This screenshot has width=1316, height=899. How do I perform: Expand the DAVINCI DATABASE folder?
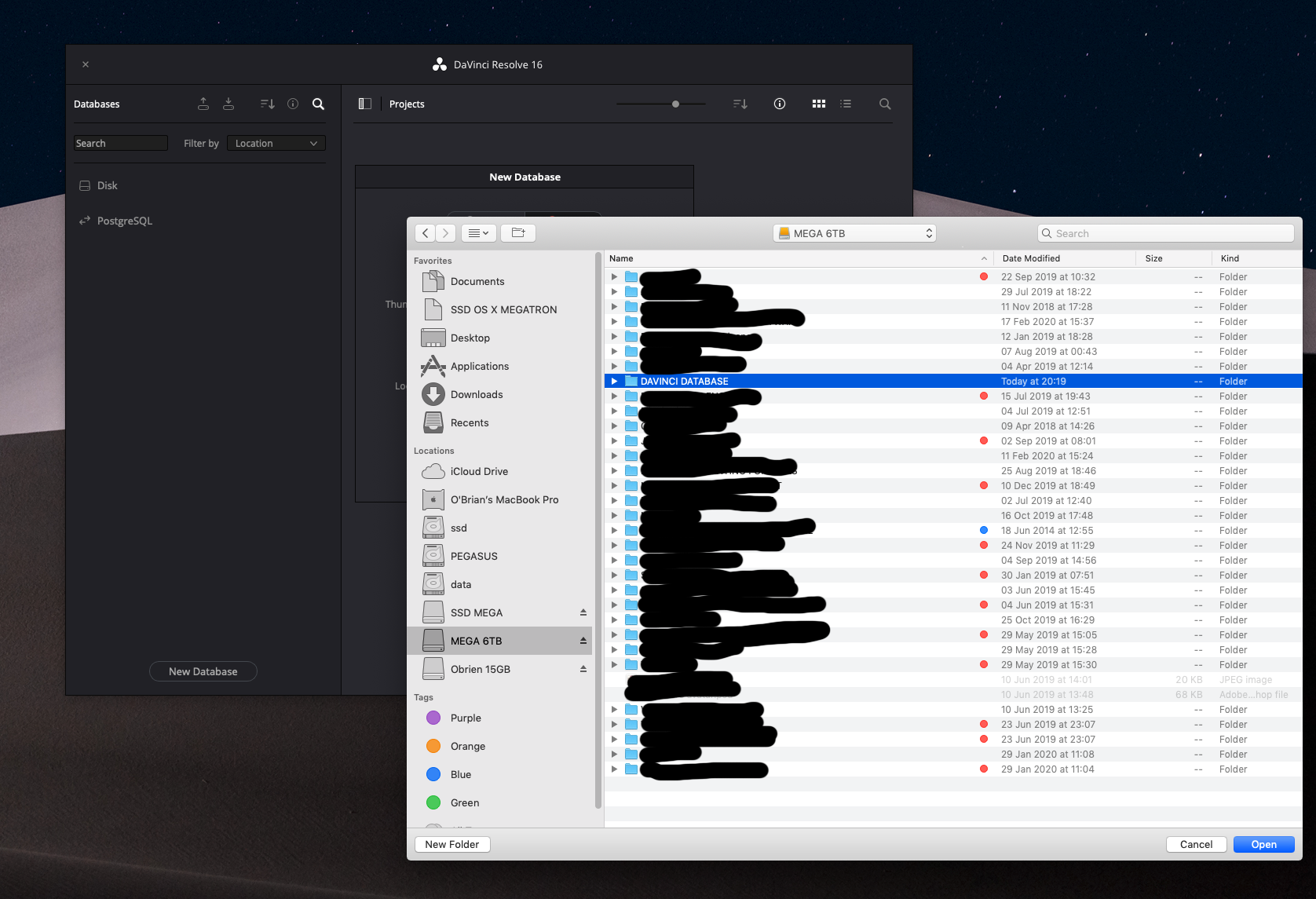(614, 382)
